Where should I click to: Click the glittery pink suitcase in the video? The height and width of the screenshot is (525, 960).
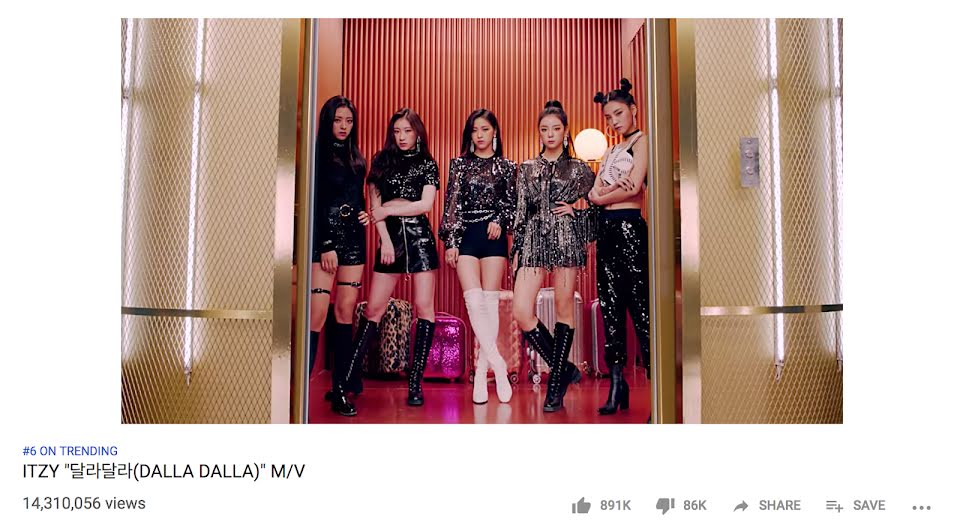446,347
